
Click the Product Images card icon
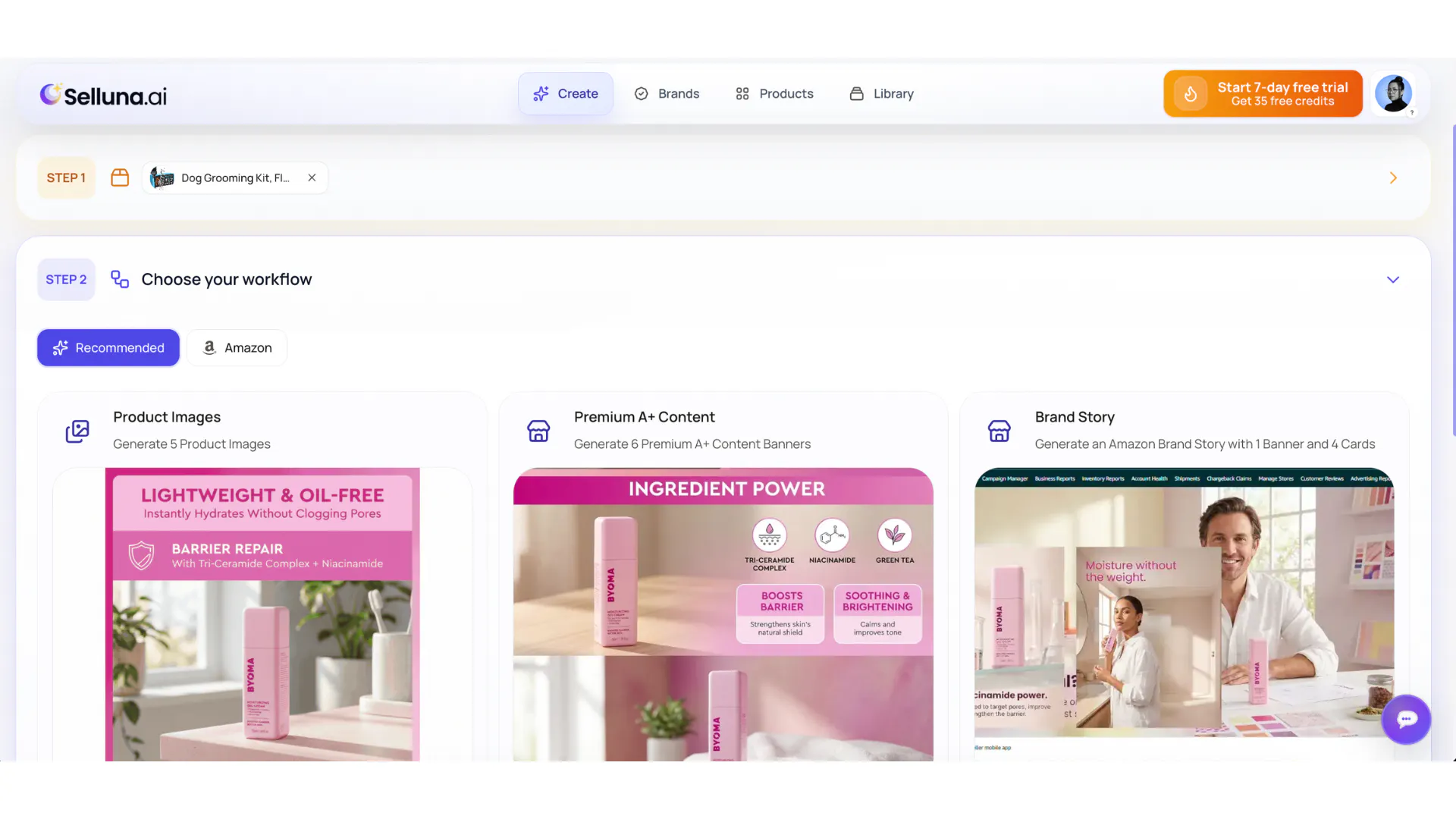click(x=77, y=431)
